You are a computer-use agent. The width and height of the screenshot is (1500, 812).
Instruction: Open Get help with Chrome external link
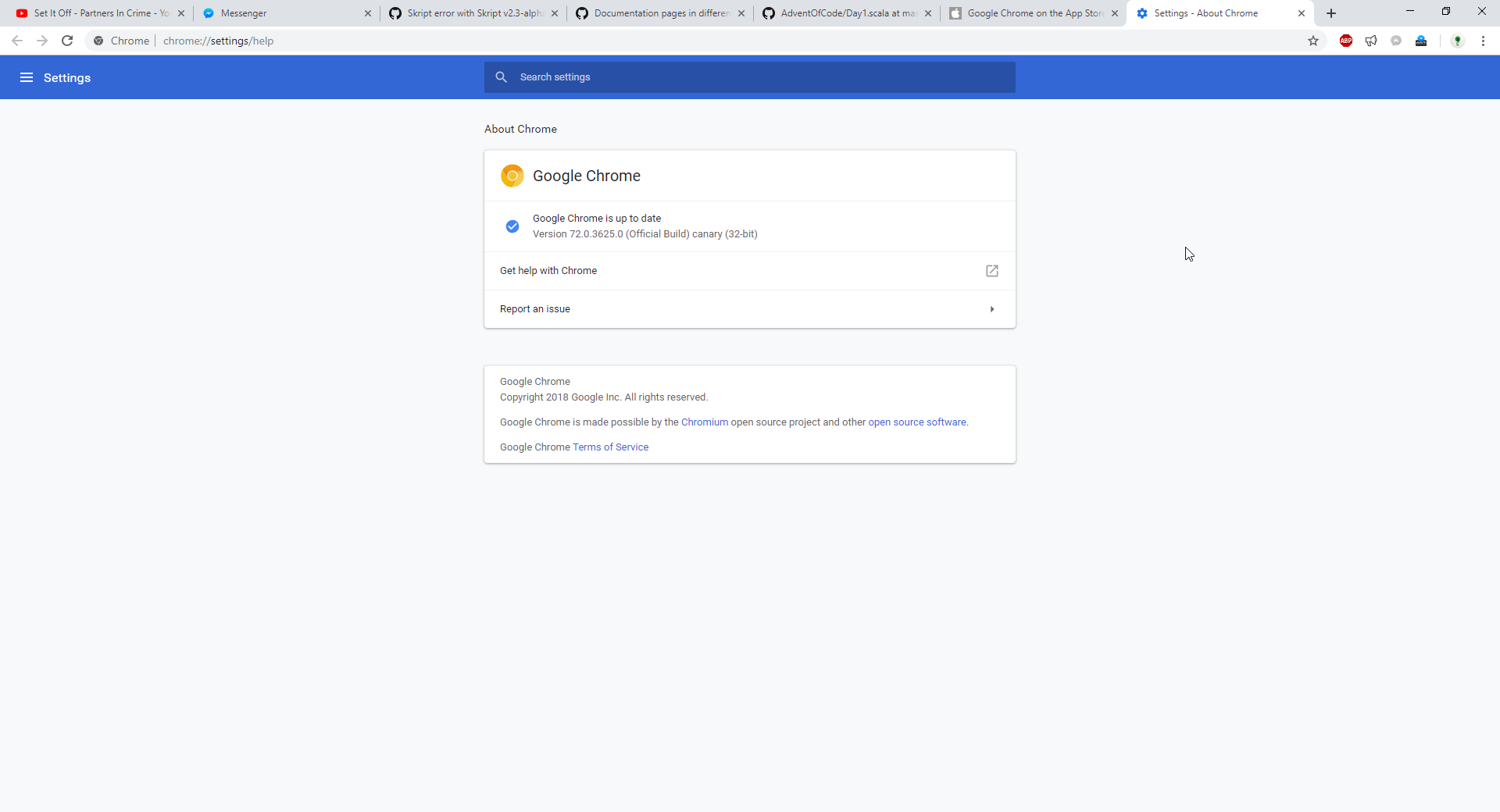[991, 271]
